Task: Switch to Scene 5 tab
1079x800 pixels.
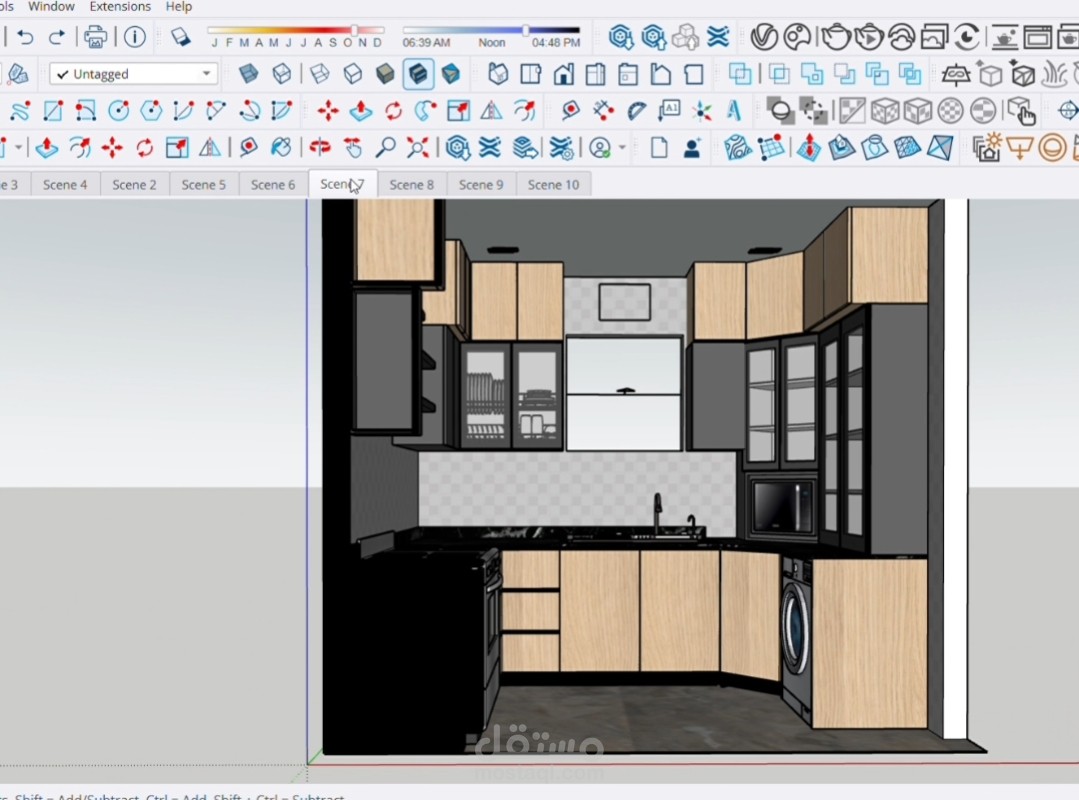Action: pos(204,184)
